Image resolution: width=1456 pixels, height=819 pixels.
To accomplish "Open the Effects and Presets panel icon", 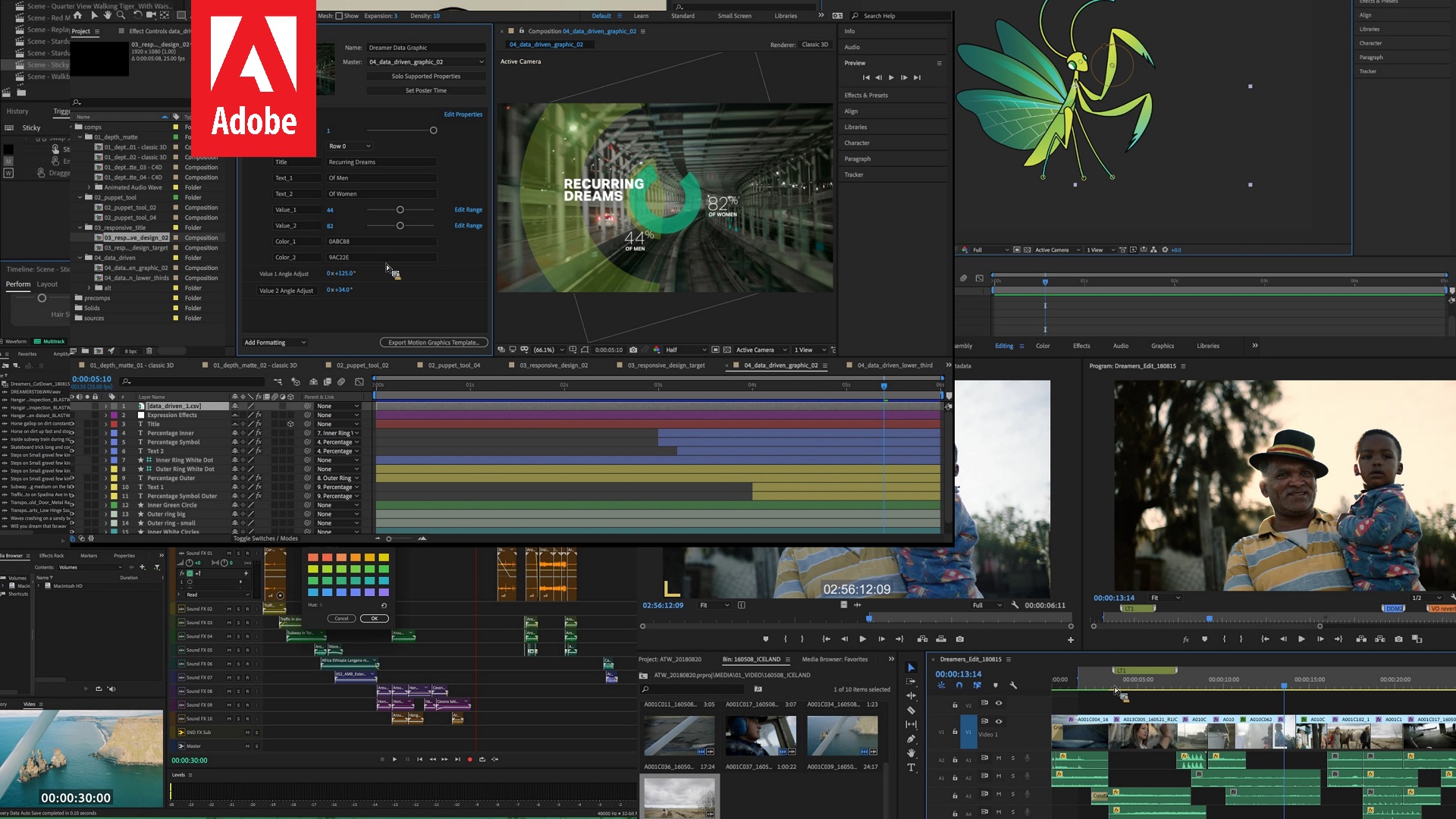I will point(866,95).
